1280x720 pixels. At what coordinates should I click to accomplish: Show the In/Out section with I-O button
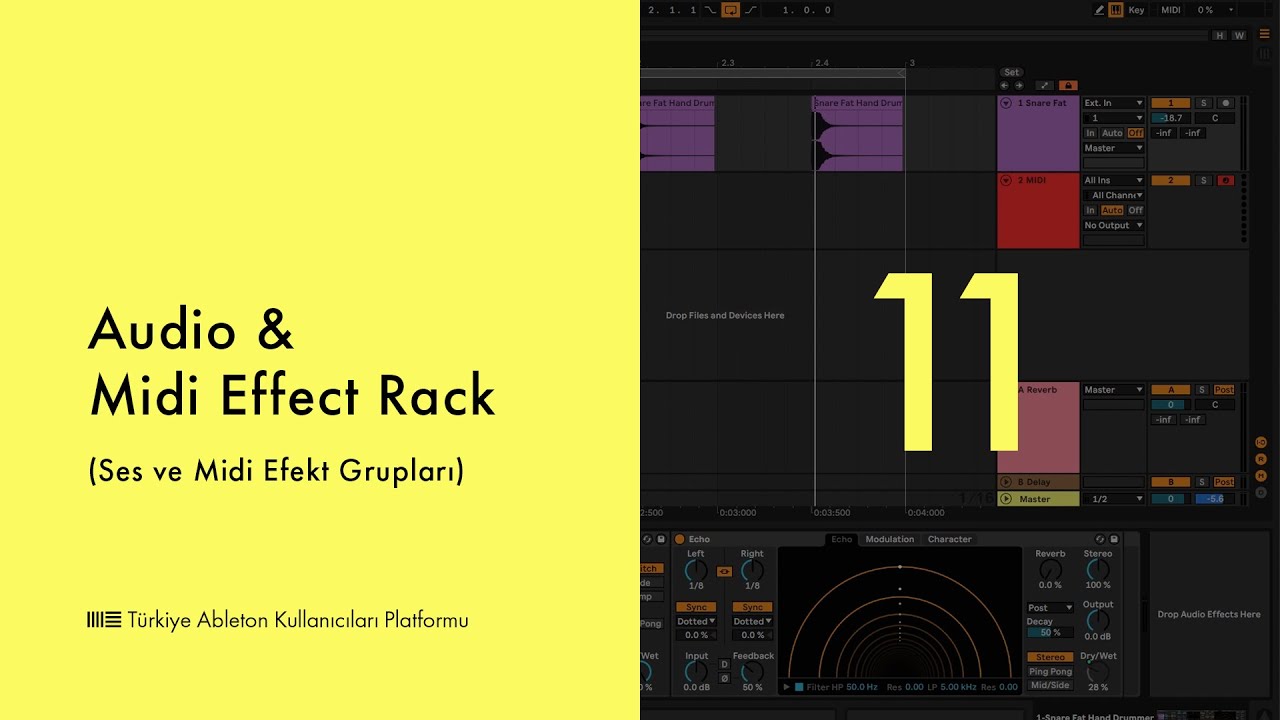click(1261, 442)
